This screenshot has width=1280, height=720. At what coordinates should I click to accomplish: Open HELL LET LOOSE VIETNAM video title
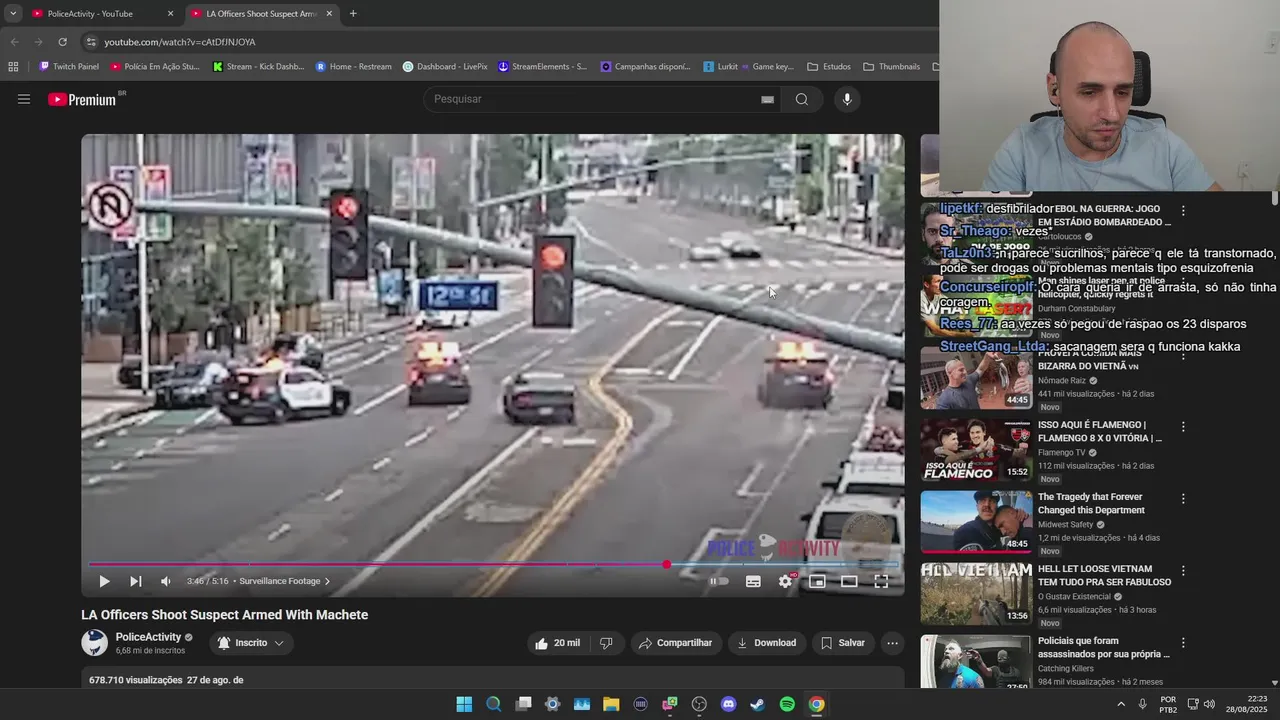click(1104, 575)
